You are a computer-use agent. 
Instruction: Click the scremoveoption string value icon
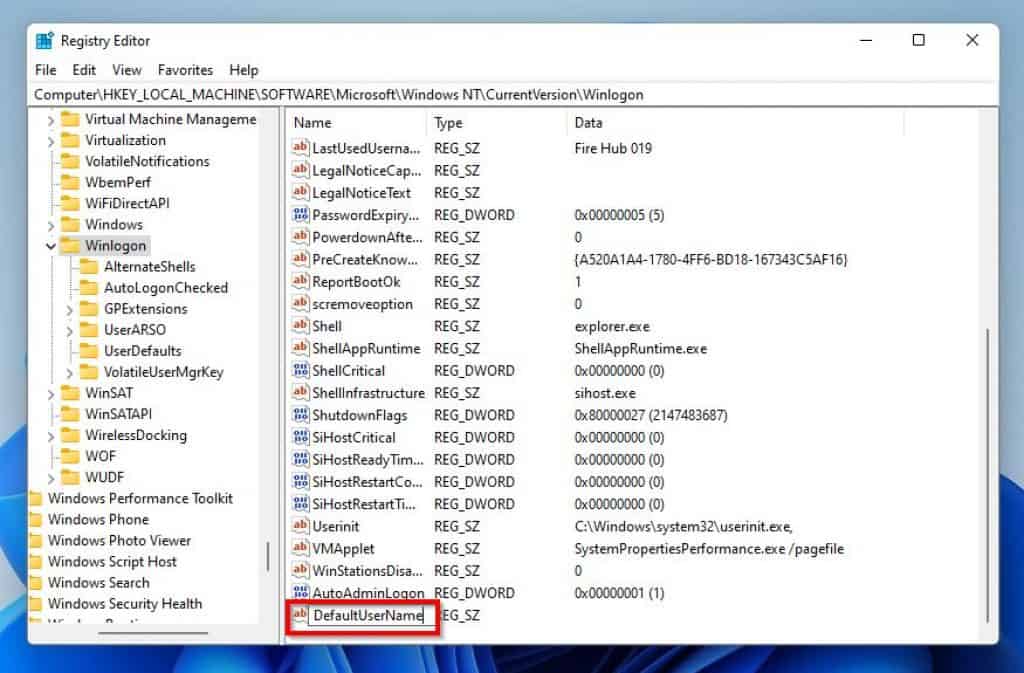pyautogui.click(x=300, y=303)
